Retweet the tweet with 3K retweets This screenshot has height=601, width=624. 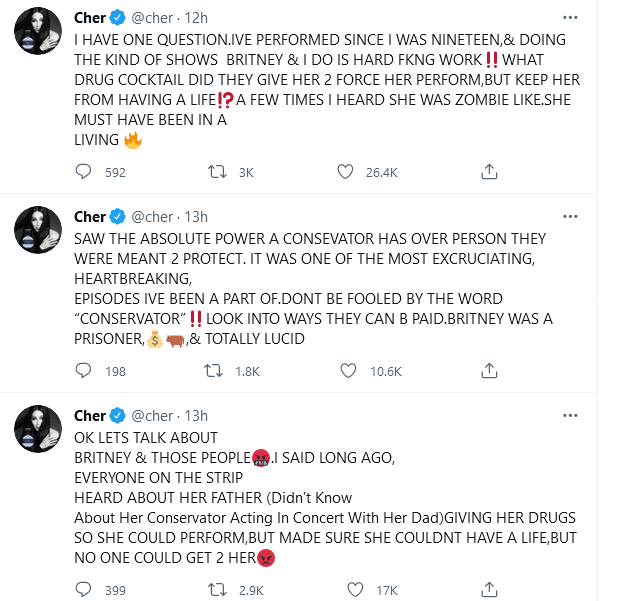pyautogui.click(x=213, y=172)
